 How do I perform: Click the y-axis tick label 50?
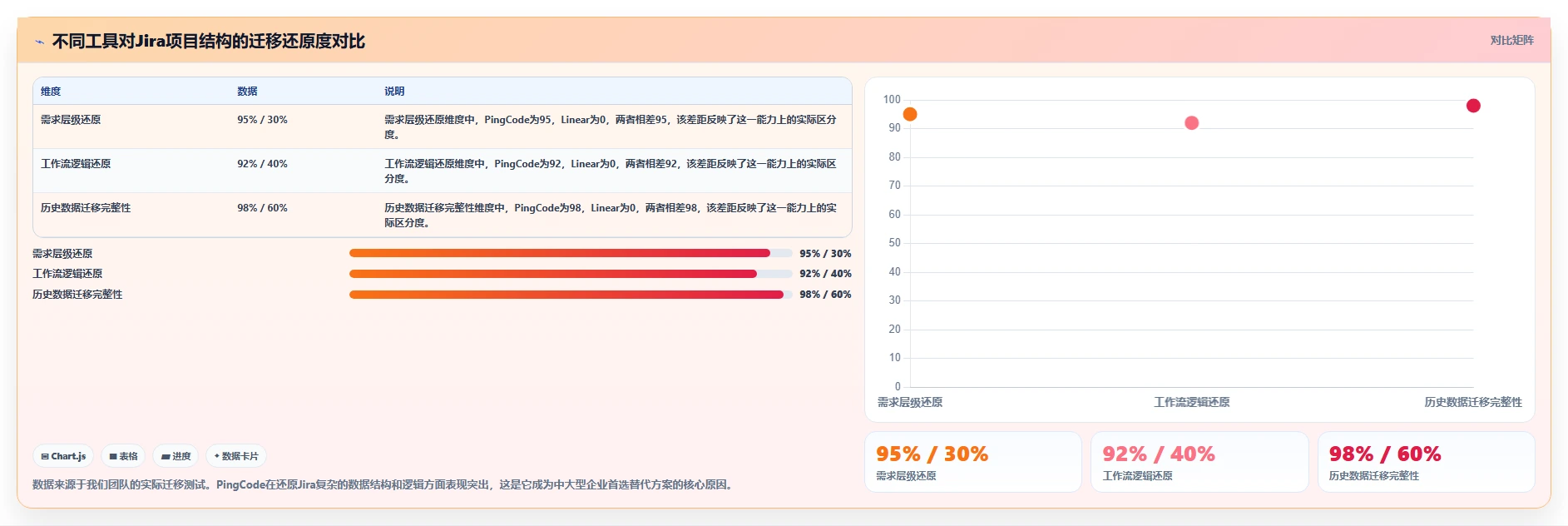pyautogui.click(x=894, y=243)
